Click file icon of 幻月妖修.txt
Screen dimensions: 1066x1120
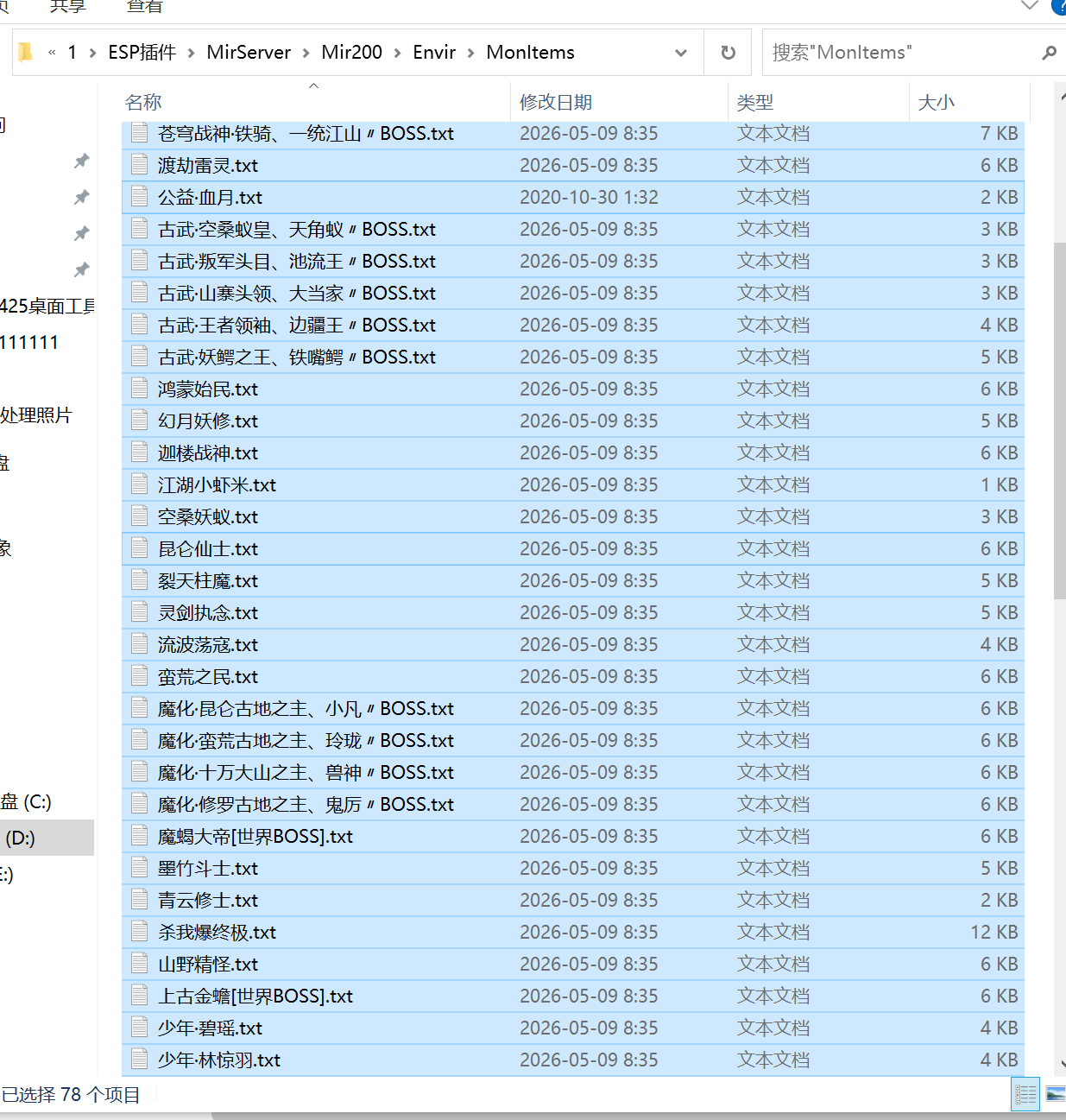(x=139, y=420)
